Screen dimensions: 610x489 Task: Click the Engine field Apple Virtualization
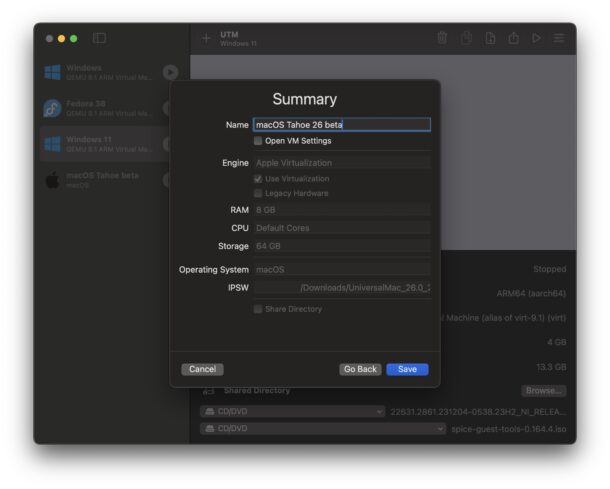342,163
